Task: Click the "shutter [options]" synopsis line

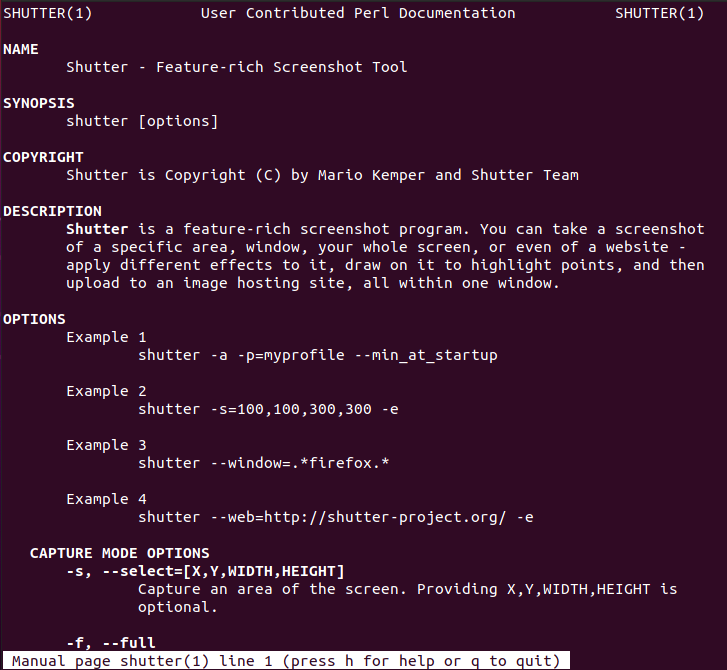Action: [x=142, y=121]
